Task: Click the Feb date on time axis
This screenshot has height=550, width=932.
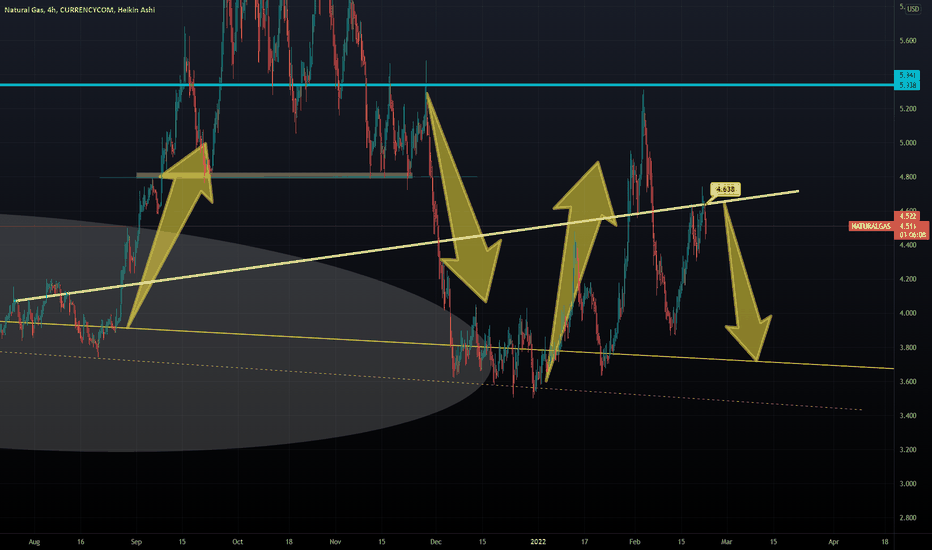Action: (x=635, y=542)
